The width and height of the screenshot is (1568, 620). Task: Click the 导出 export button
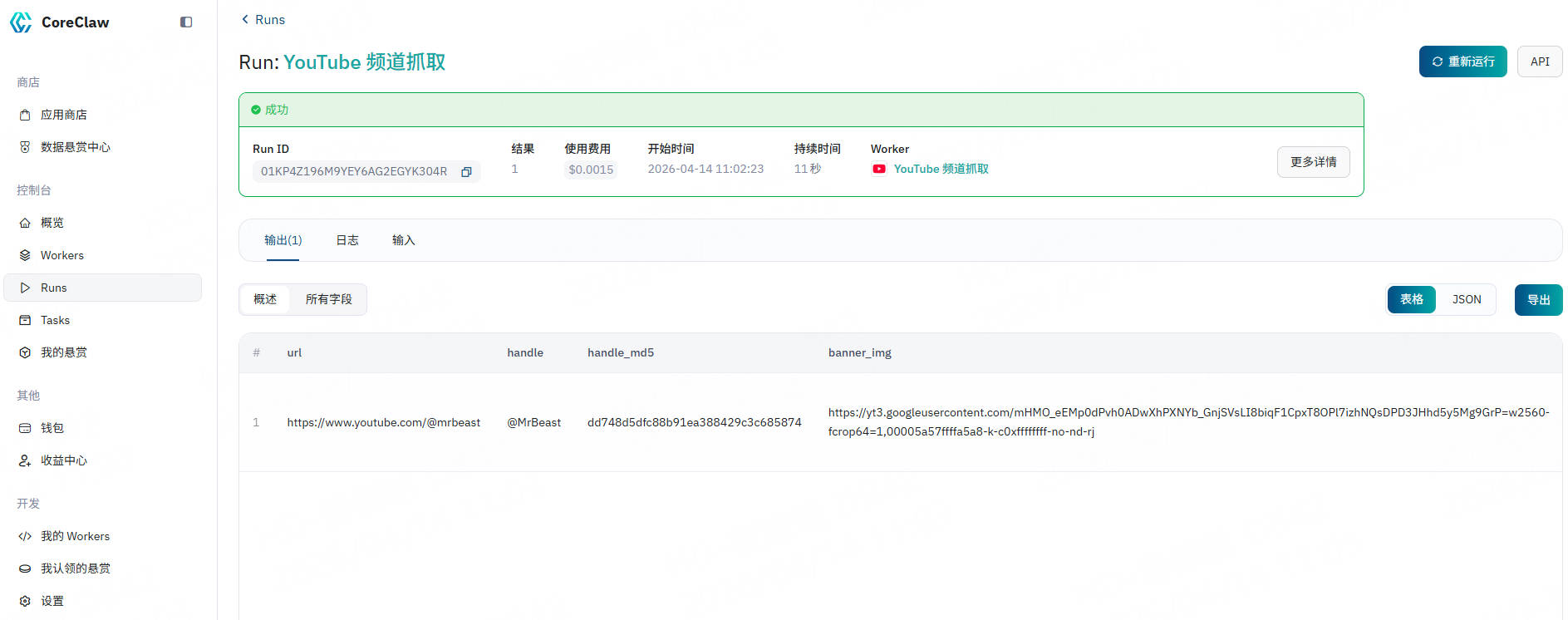tap(1538, 300)
